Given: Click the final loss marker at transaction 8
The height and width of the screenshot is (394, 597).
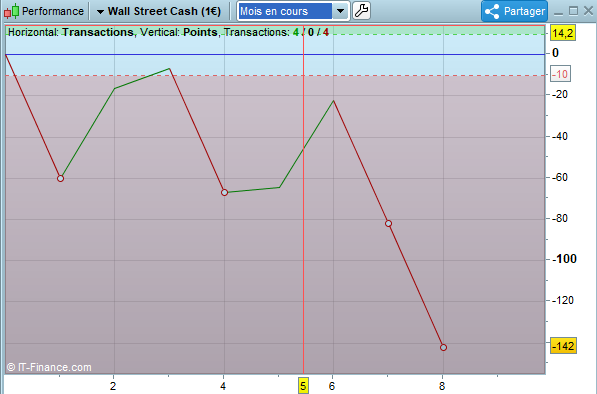Looking at the screenshot, I should 443,348.
